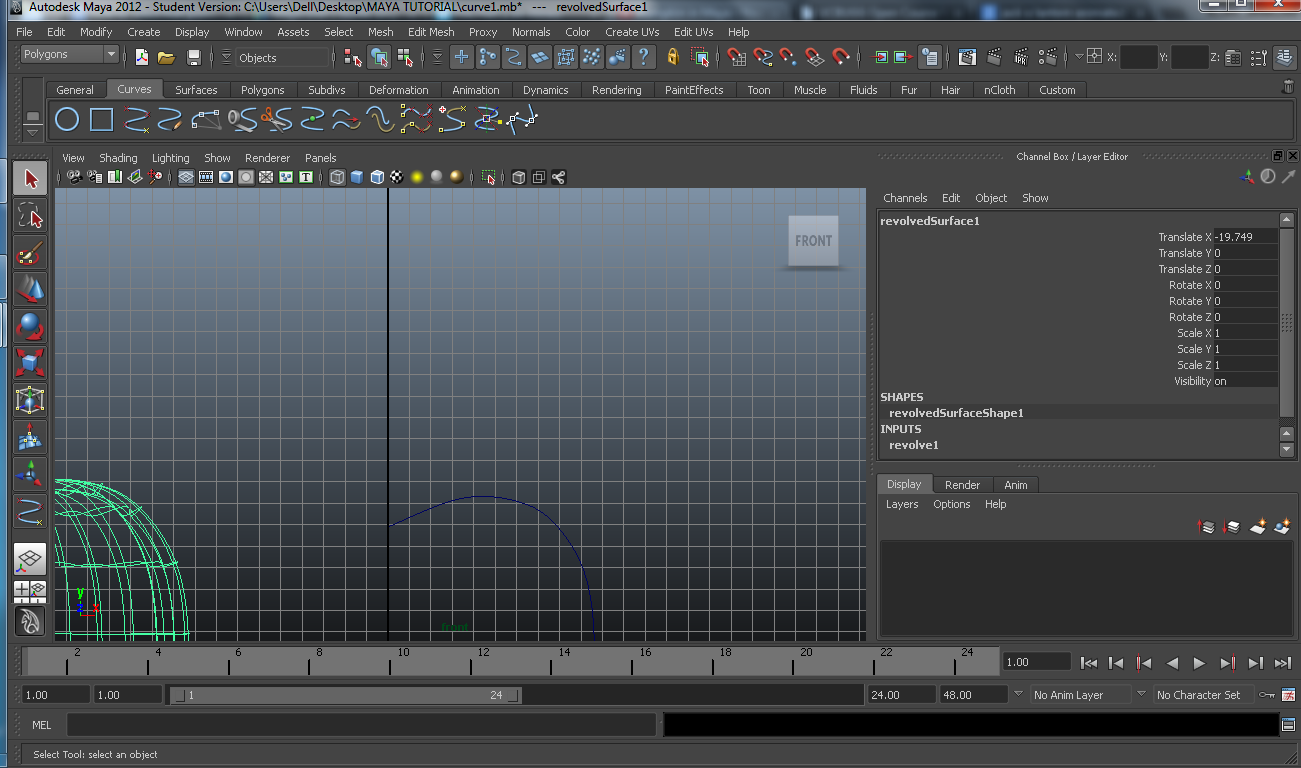Click the play forwards button
The width and height of the screenshot is (1301, 768).
1200,662
